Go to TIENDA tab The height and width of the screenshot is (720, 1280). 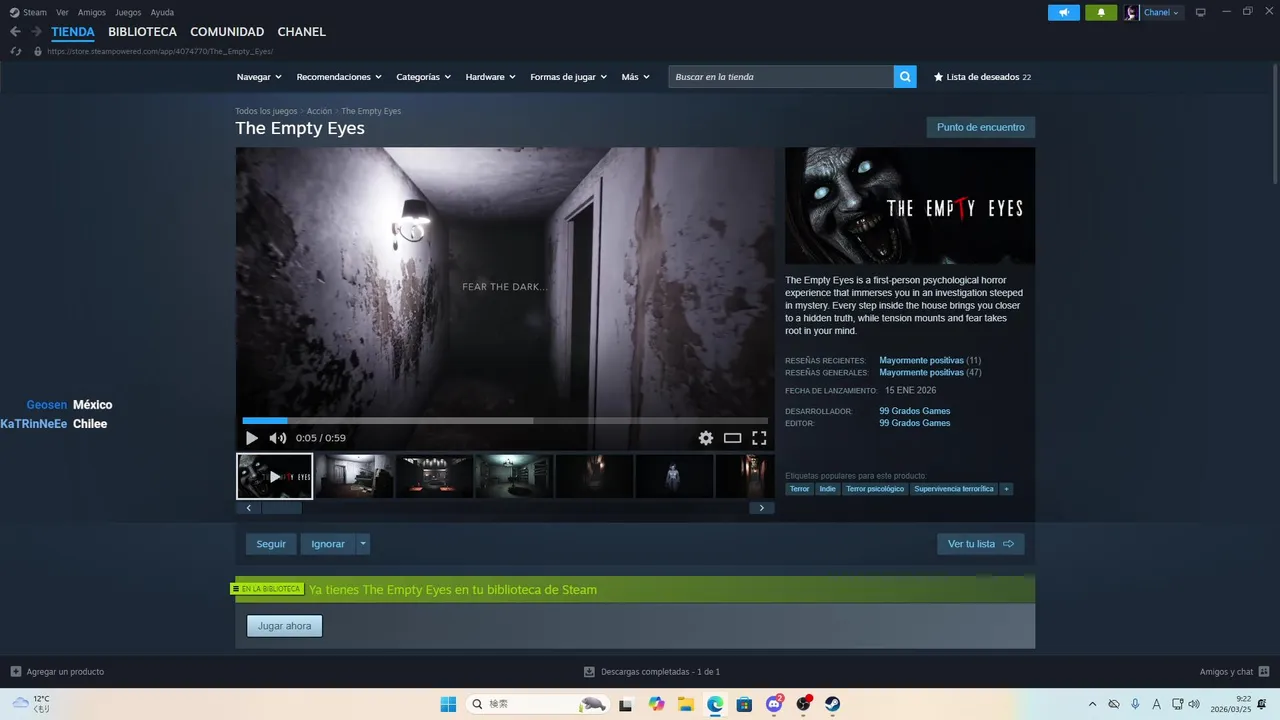(73, 32)
